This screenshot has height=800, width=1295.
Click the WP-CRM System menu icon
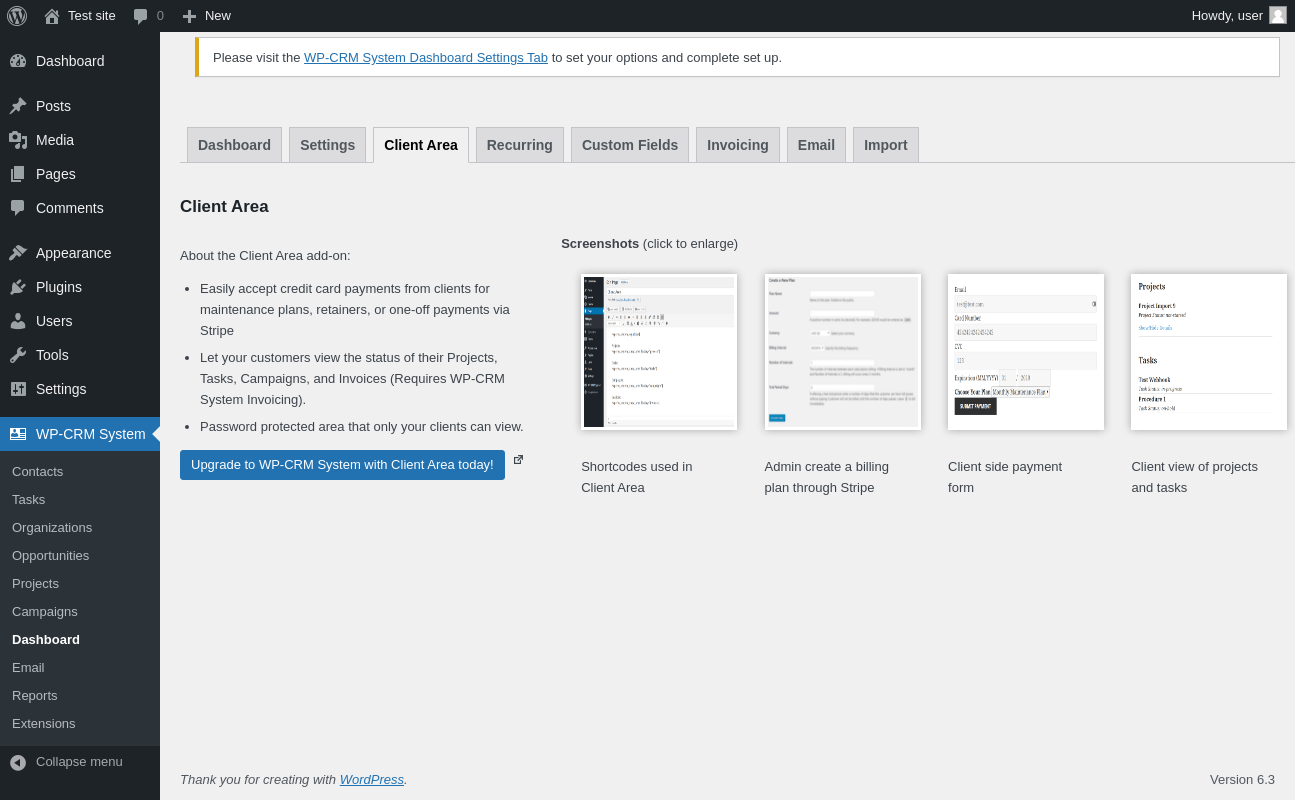pos(18,434)
